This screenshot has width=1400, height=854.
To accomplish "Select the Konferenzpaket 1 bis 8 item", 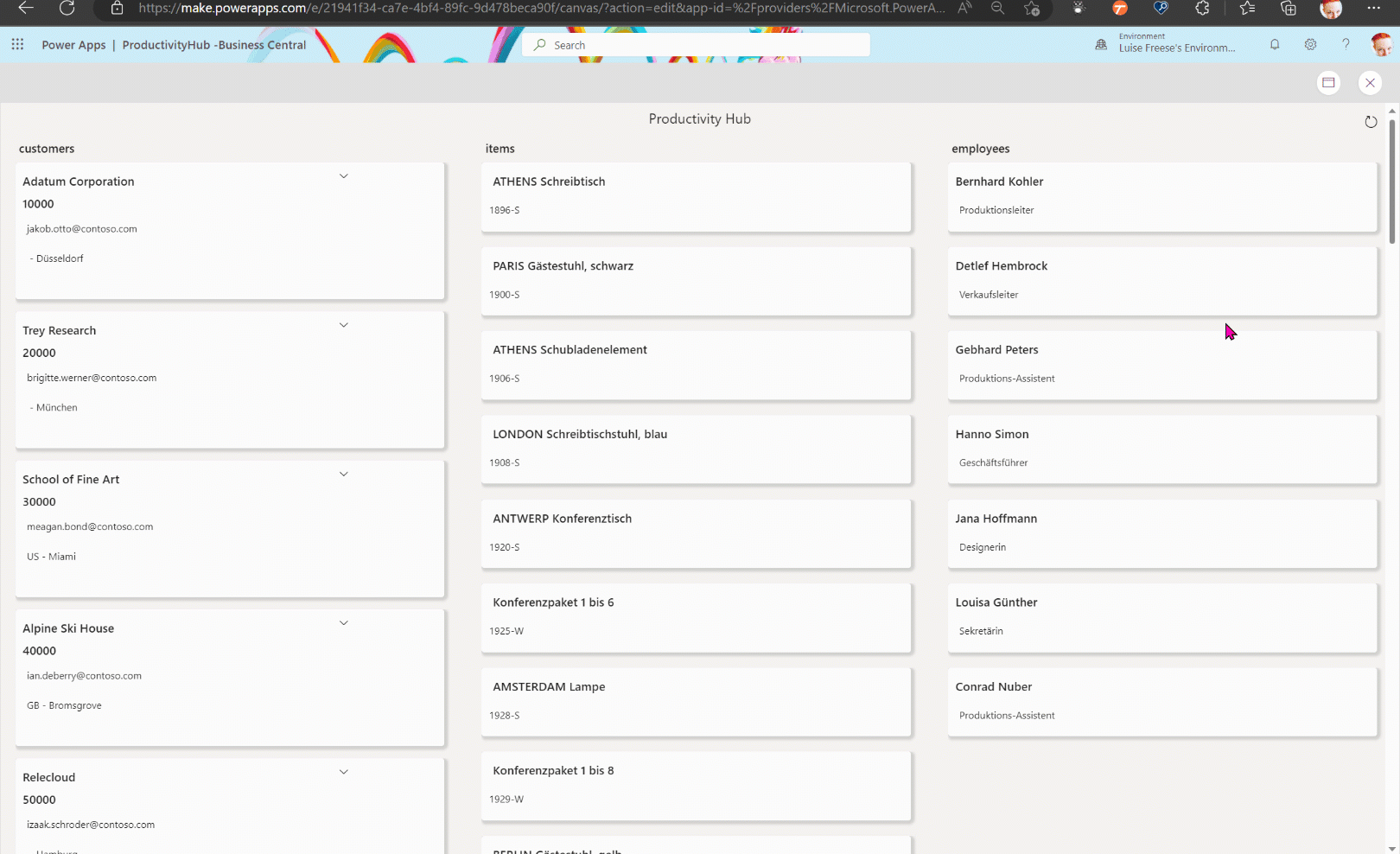I will pos(697,786).
